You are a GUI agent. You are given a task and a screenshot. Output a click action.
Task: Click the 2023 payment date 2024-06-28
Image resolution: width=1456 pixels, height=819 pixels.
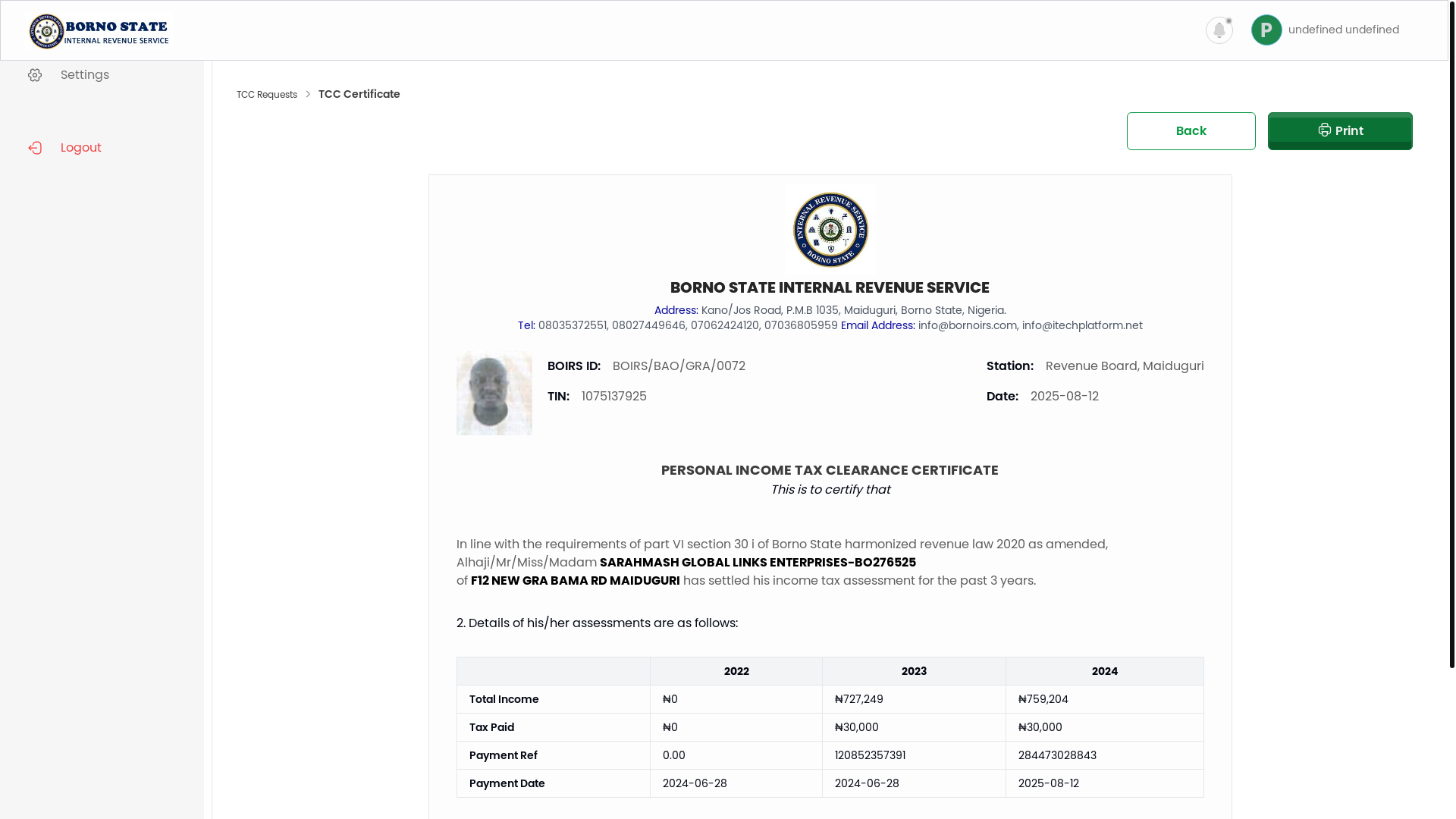tap(867, 783)
